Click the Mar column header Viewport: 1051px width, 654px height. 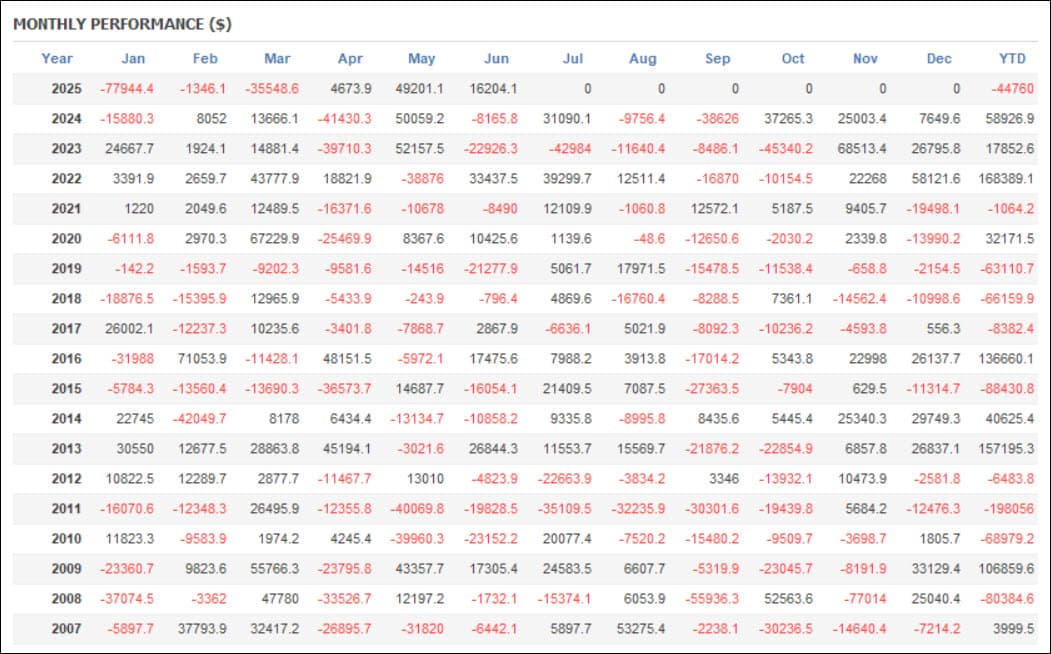tap(277, 59)
